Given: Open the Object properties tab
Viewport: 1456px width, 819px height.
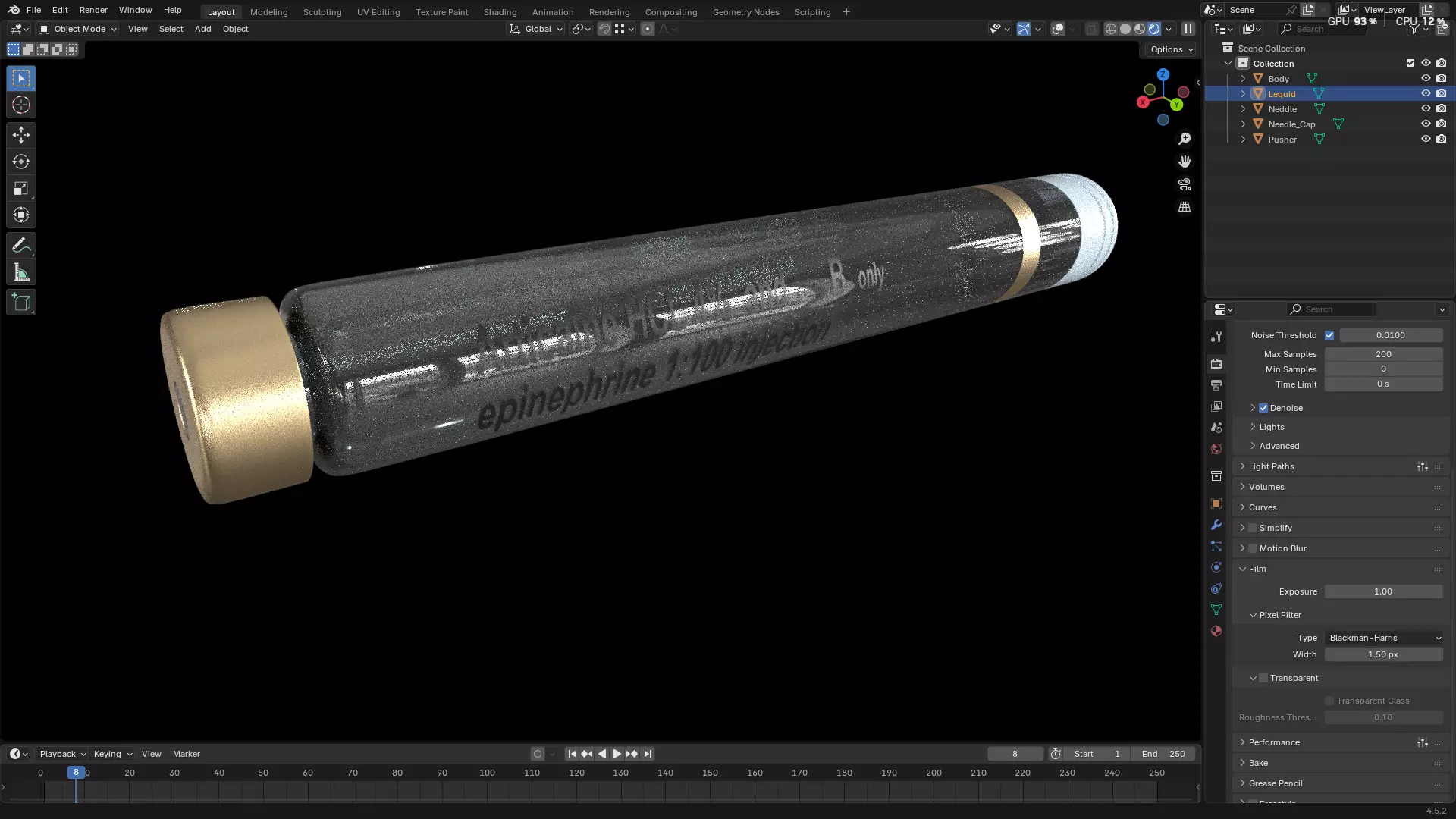Looking at the screenshot, I should (1216, 504).
